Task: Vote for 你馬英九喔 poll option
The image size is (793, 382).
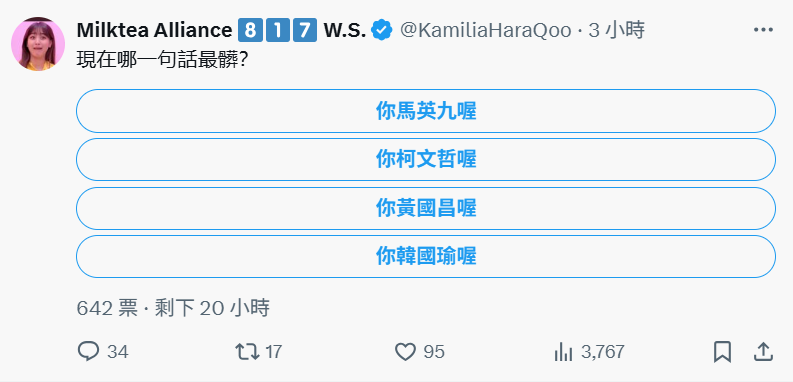Action: tap(426, 111)
